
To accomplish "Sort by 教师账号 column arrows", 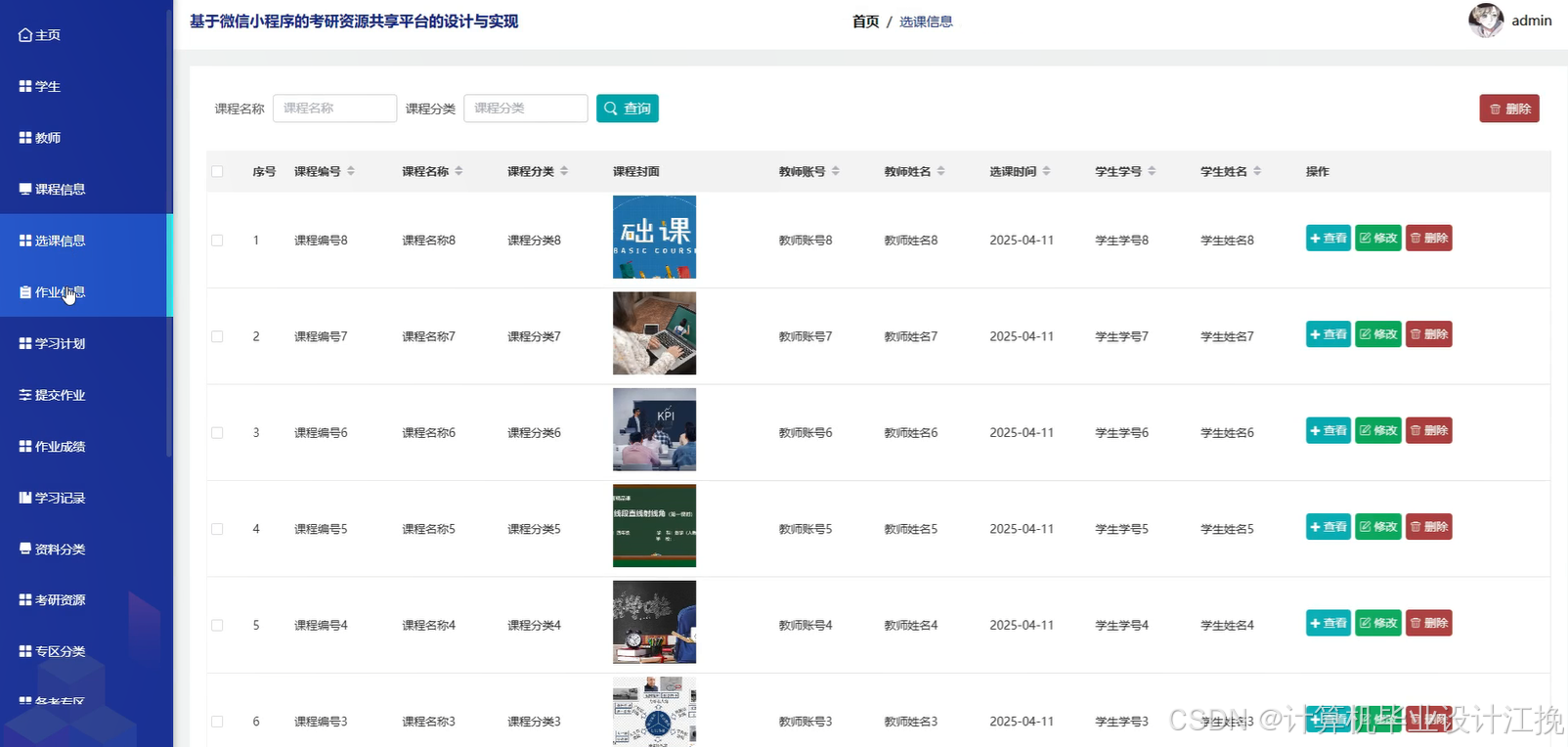I will [x=836, y=171].
